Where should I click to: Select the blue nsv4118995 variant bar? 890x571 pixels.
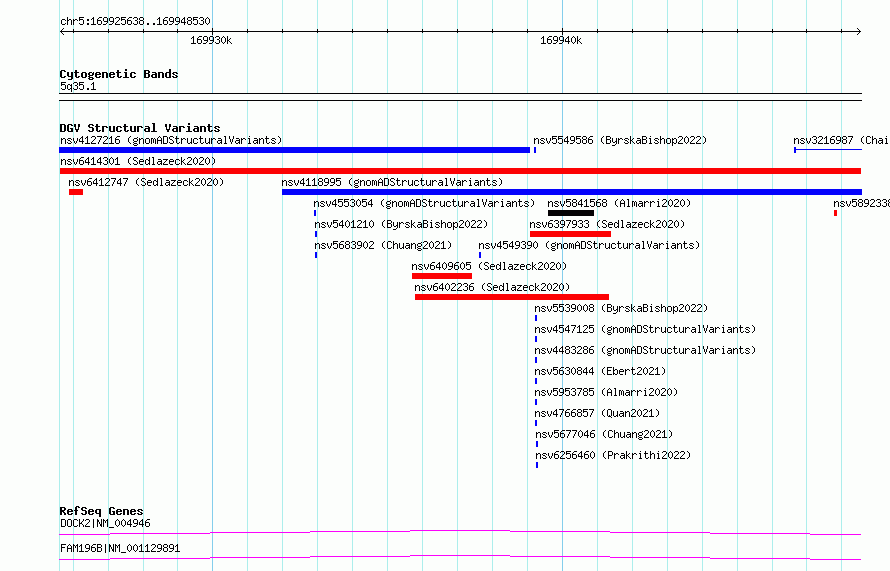tap(572, 192)
